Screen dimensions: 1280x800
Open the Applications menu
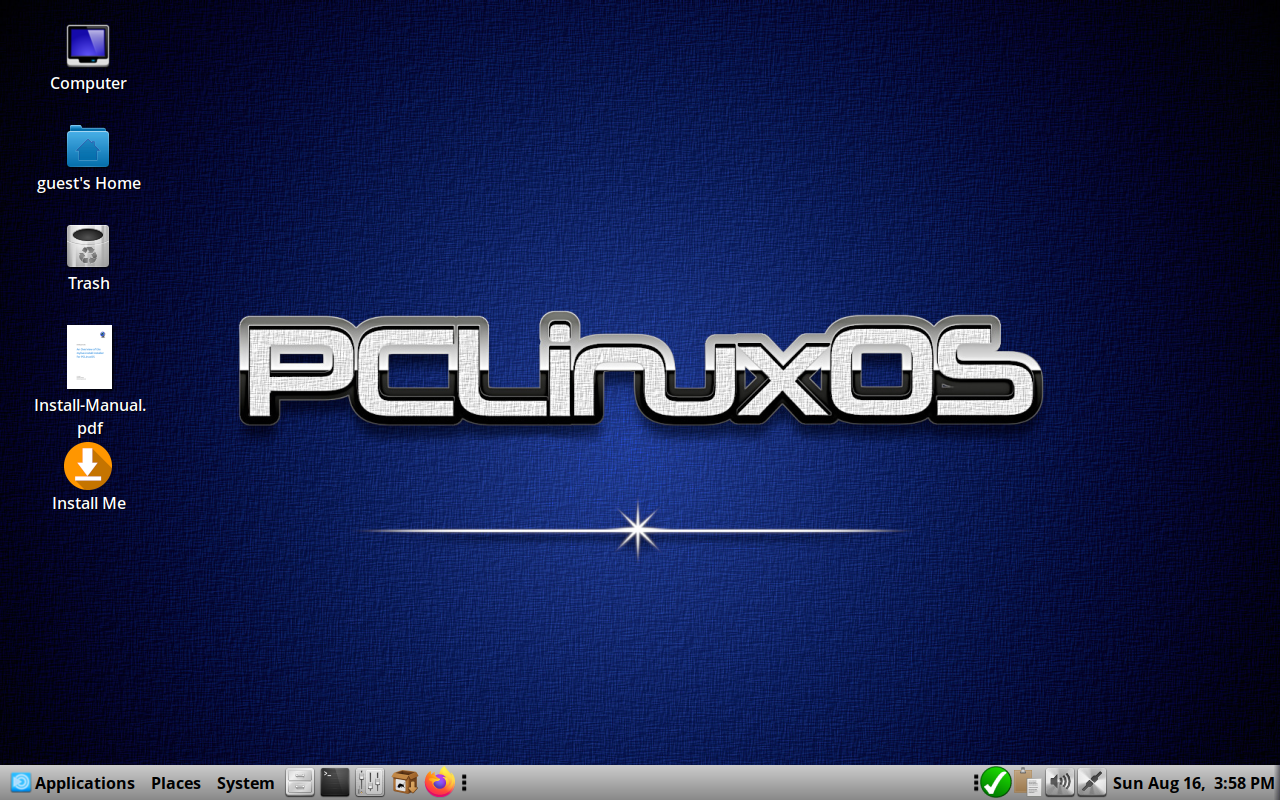[73, 783]
